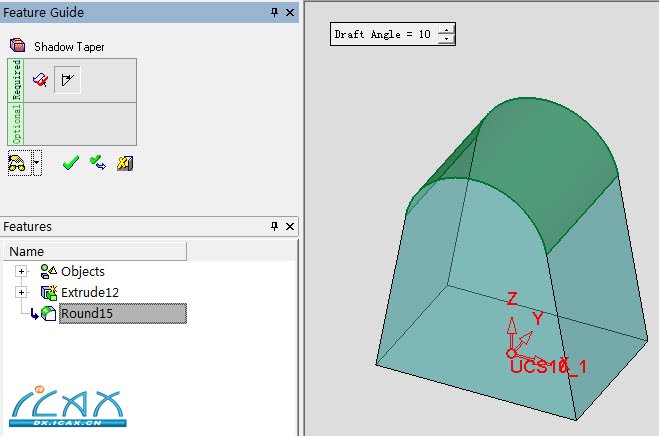The width and height of the screenshot is (659, 436).
Task: Expand the Extrude12 tree node
Action: pyautogui.click(x=21, y=292)
